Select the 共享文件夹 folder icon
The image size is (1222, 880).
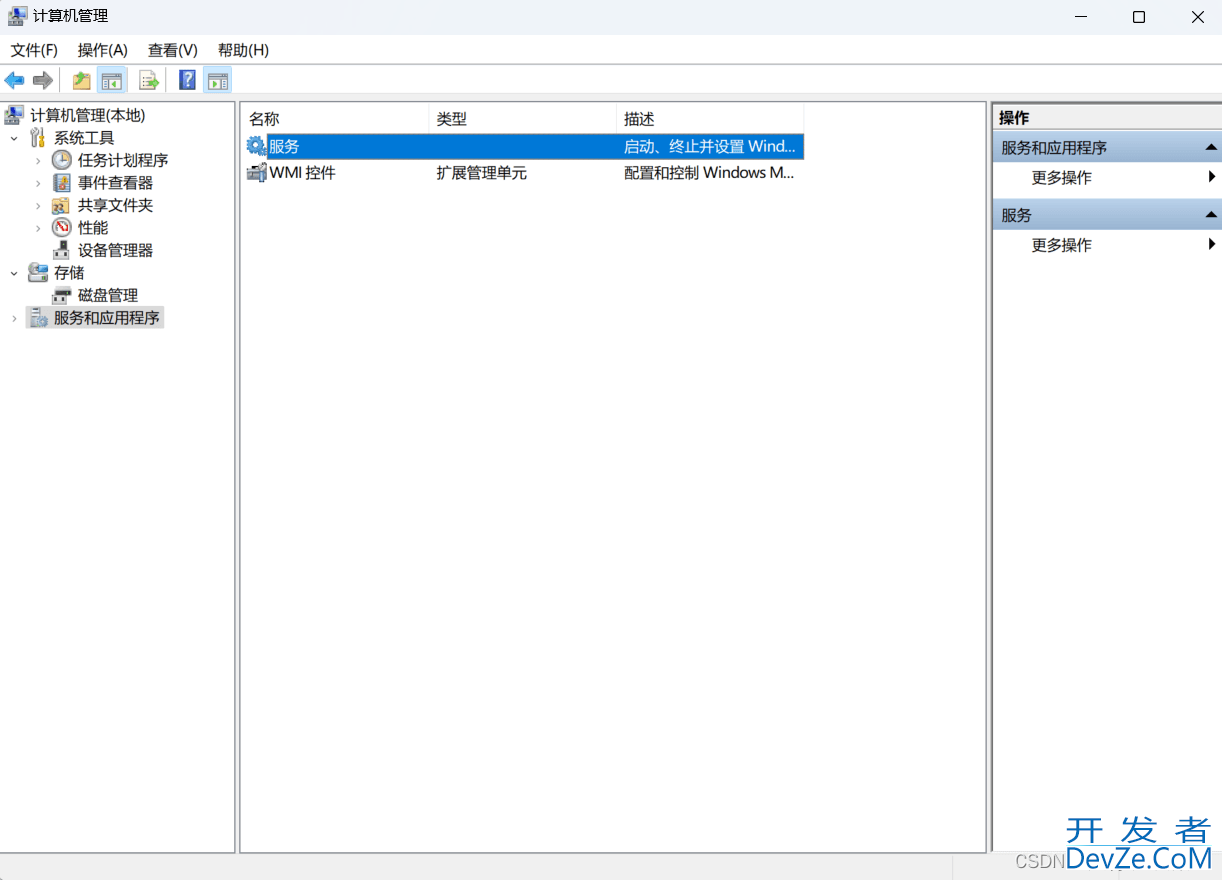coord(62,205)
